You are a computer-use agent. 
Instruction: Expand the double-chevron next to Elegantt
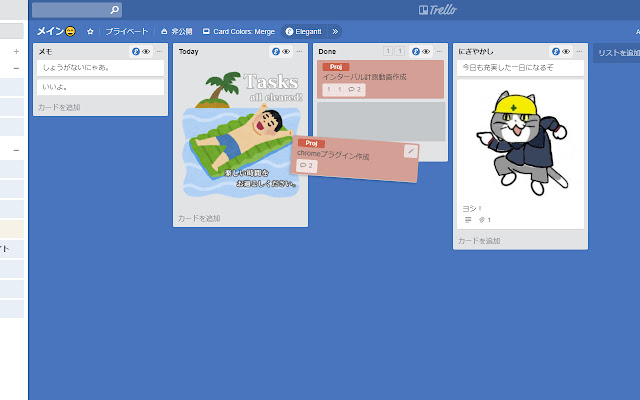coord(335,31)
